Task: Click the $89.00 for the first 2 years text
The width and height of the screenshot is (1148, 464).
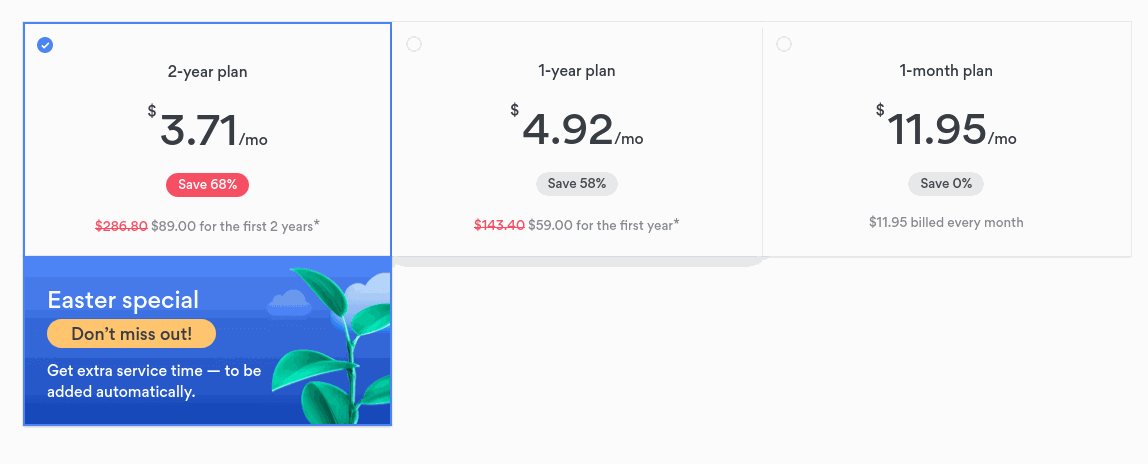Action: coord(236,226)
